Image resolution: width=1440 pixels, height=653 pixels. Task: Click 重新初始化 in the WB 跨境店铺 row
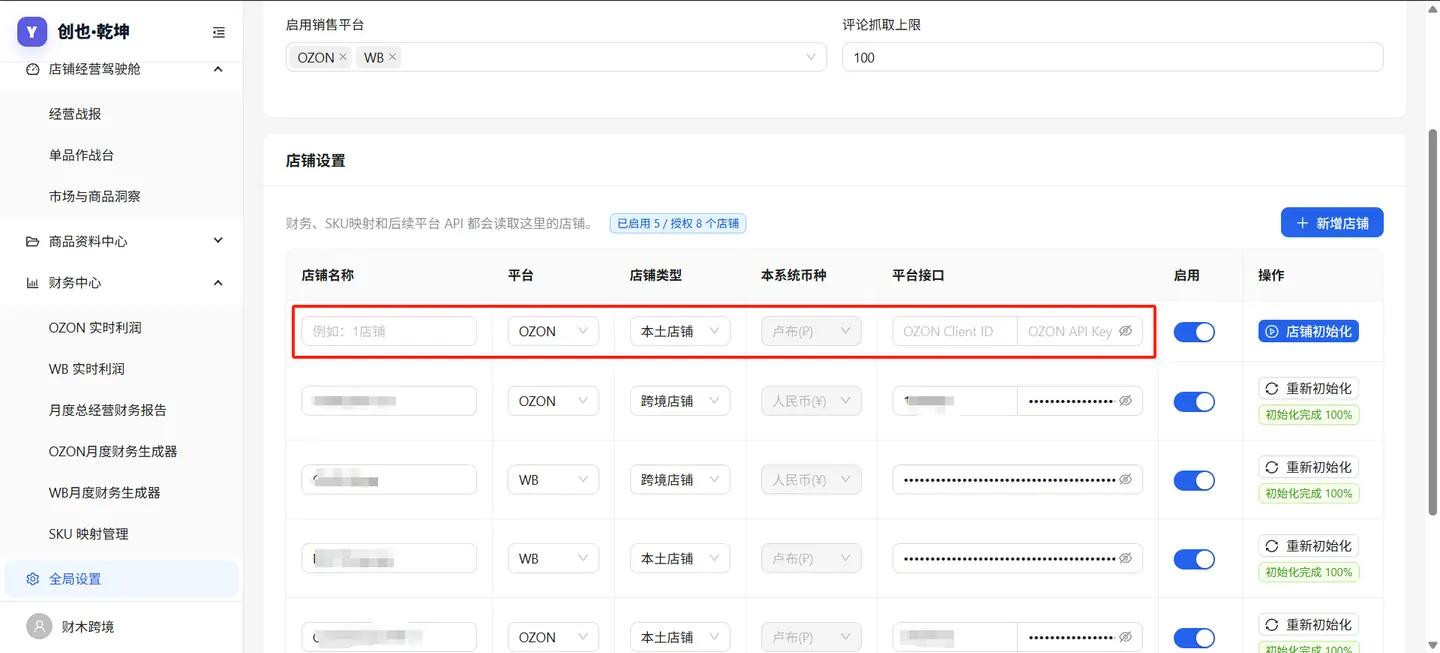tap(1308, 467)
